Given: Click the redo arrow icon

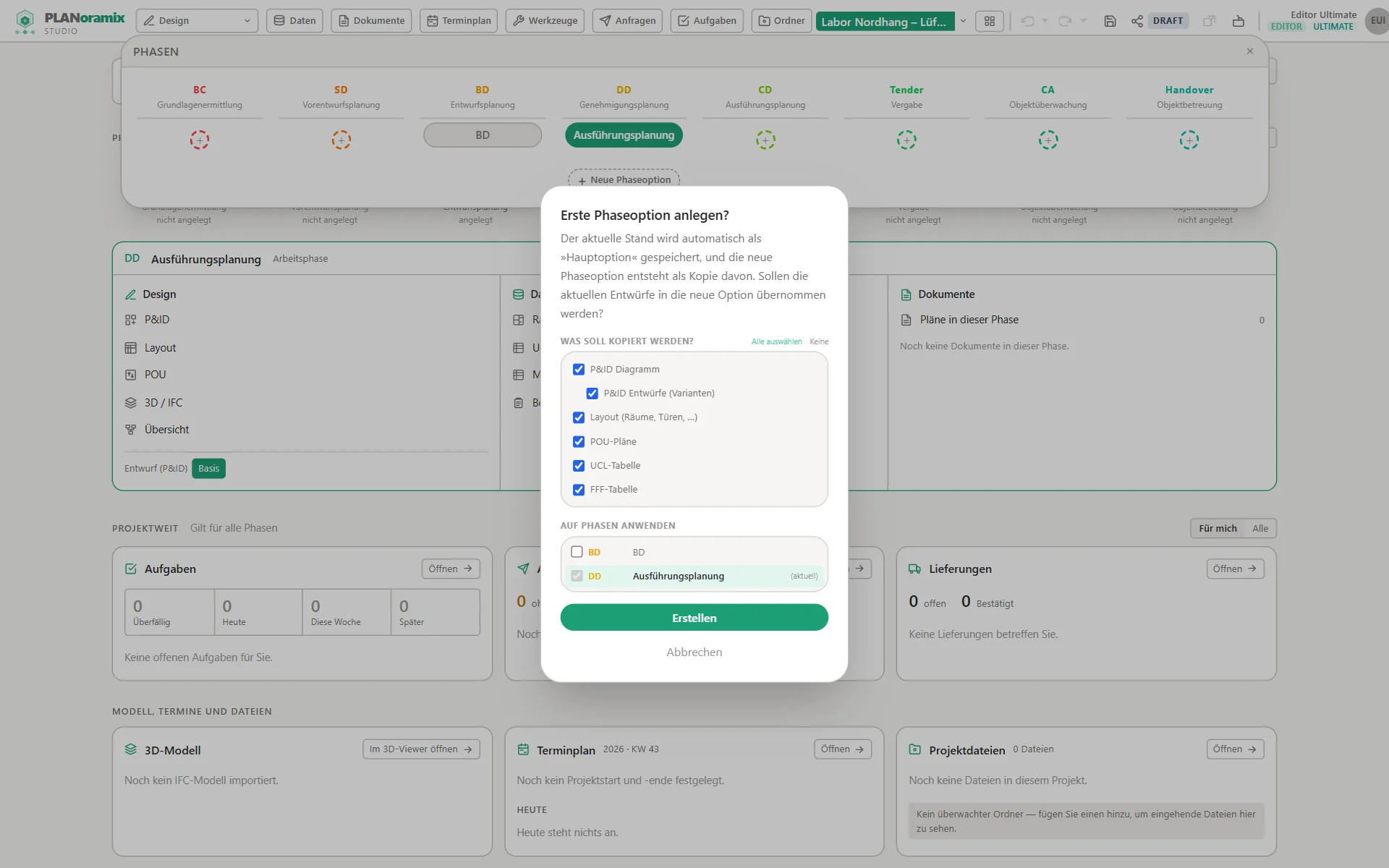Looking at the screenshot, I should [1065, 21].
